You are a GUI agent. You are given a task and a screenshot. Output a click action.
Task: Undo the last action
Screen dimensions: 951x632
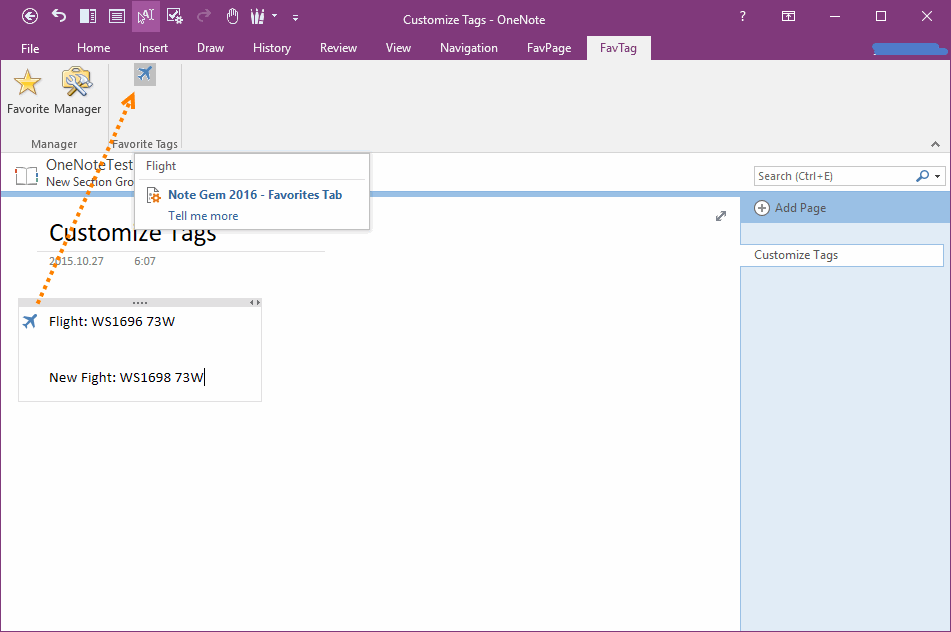click(59, 16)
